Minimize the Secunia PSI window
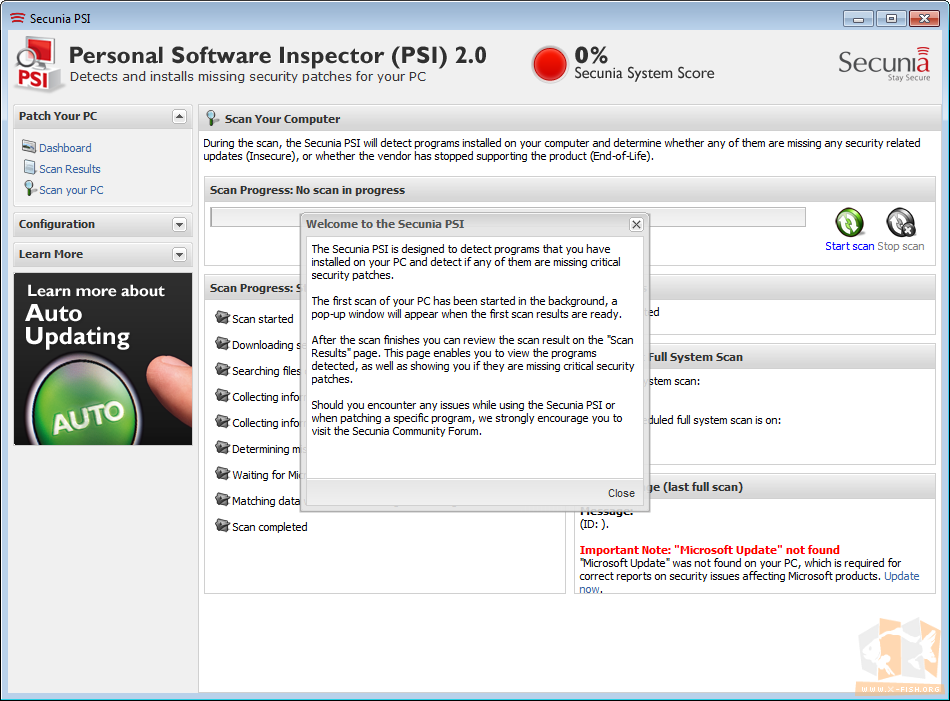 coord(858,19)
